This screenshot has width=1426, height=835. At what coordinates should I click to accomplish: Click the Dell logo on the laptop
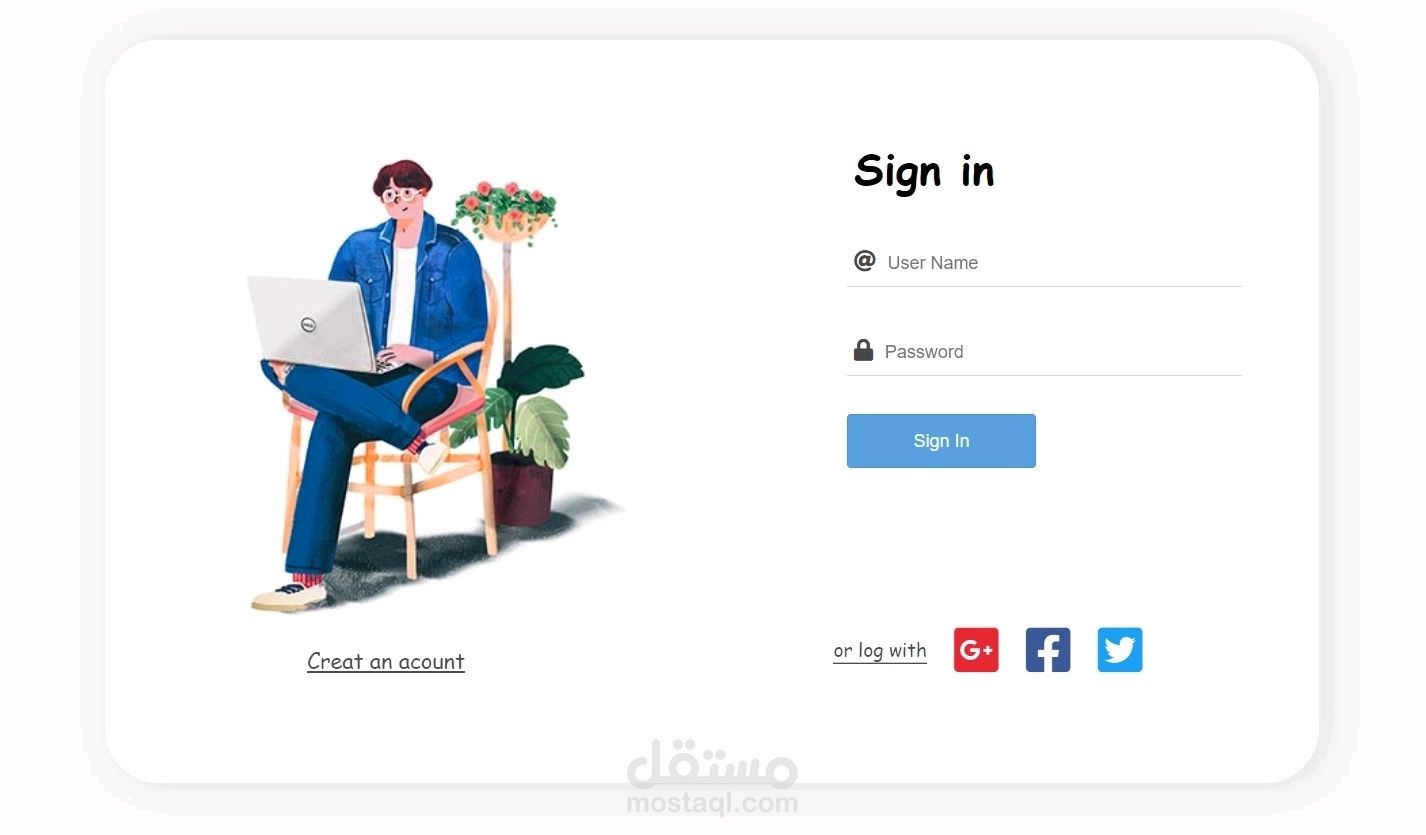click(309, 324)
